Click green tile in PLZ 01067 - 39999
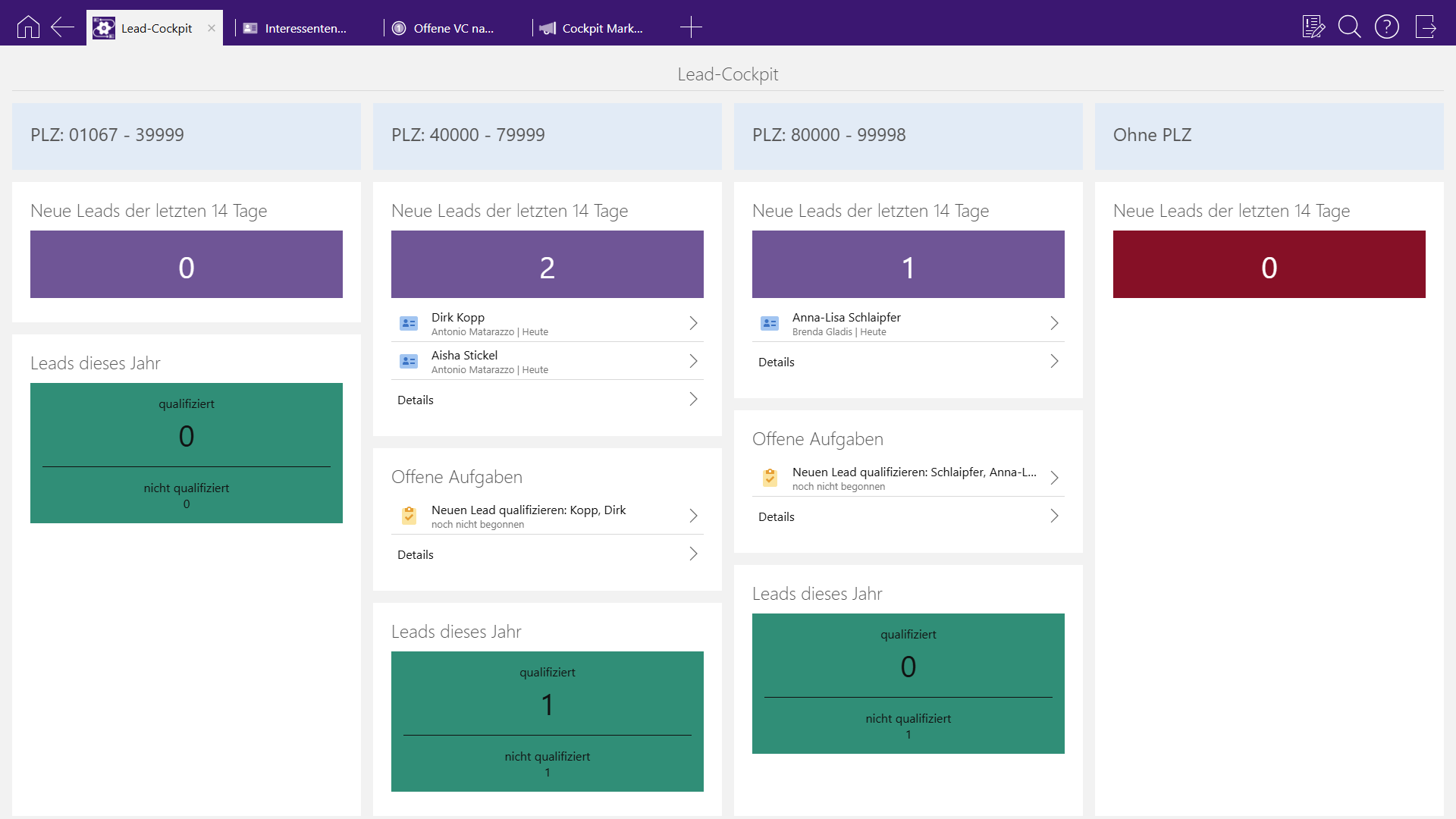 (x=187, y=453)
